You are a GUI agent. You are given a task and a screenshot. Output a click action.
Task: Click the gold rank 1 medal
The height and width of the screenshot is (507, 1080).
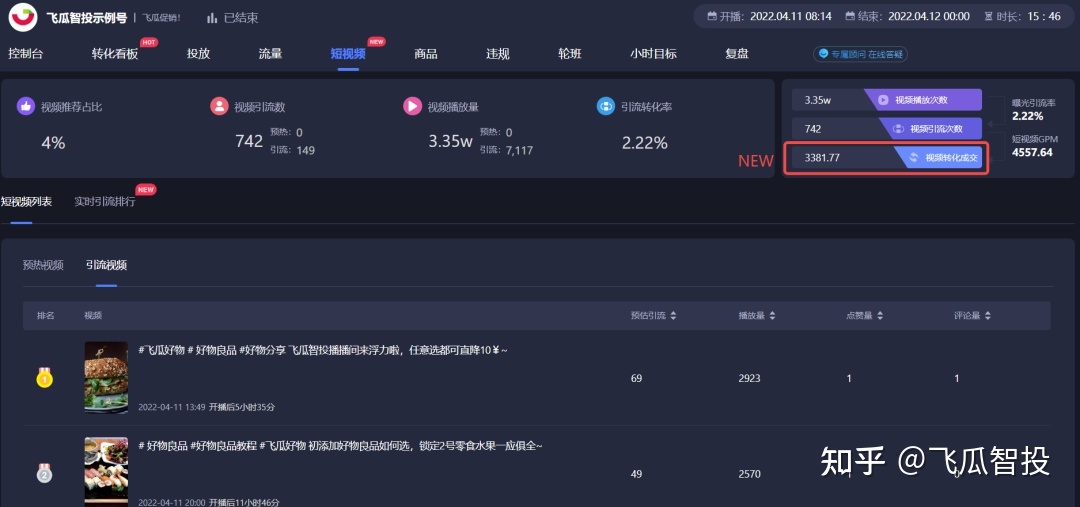44,378
